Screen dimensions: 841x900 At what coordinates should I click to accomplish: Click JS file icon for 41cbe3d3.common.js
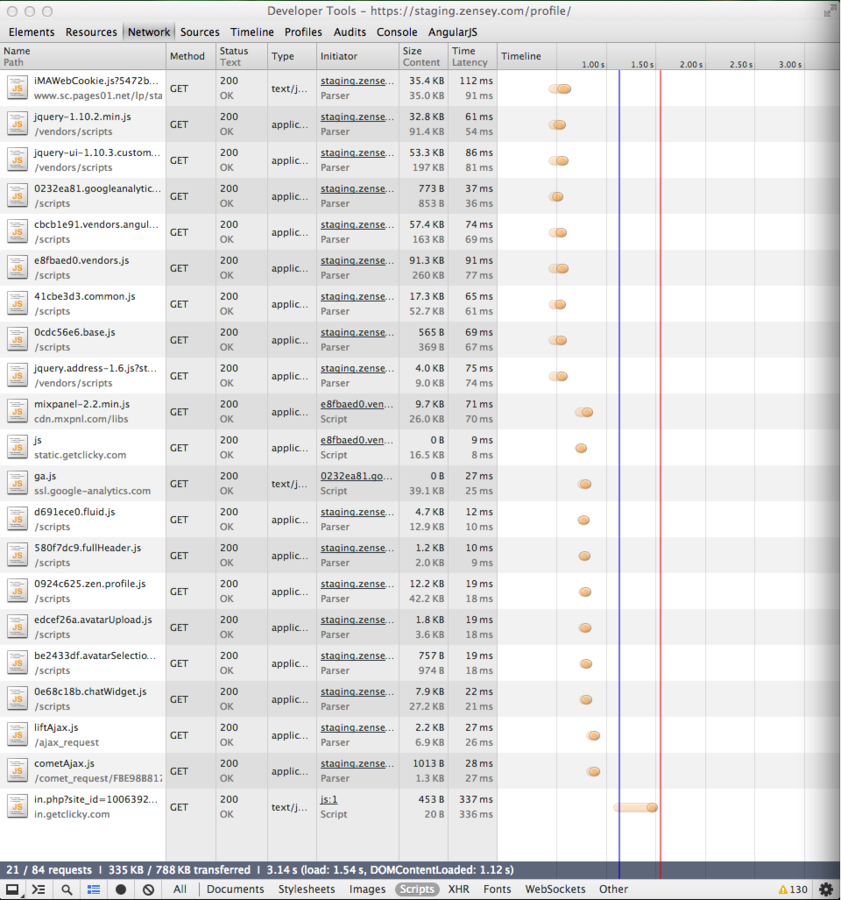[17, 304]
